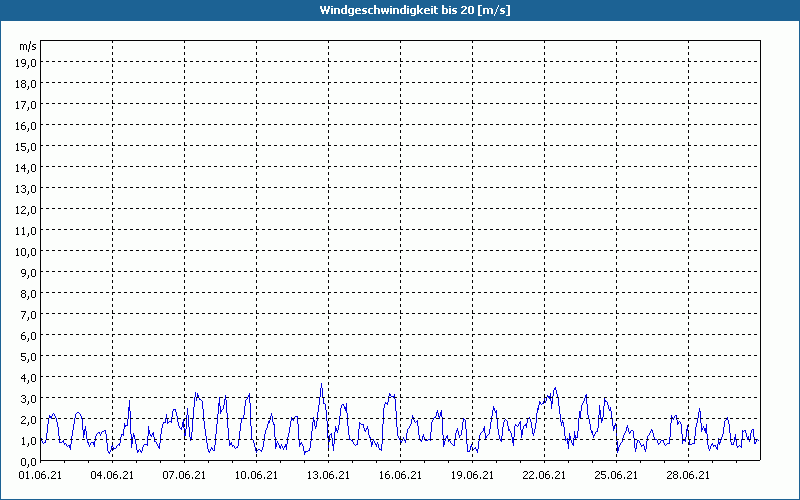This screenshot has width=800, height=500.
Task: Click the 17,0 y-axis label
Action: click(x=28, y=105)
